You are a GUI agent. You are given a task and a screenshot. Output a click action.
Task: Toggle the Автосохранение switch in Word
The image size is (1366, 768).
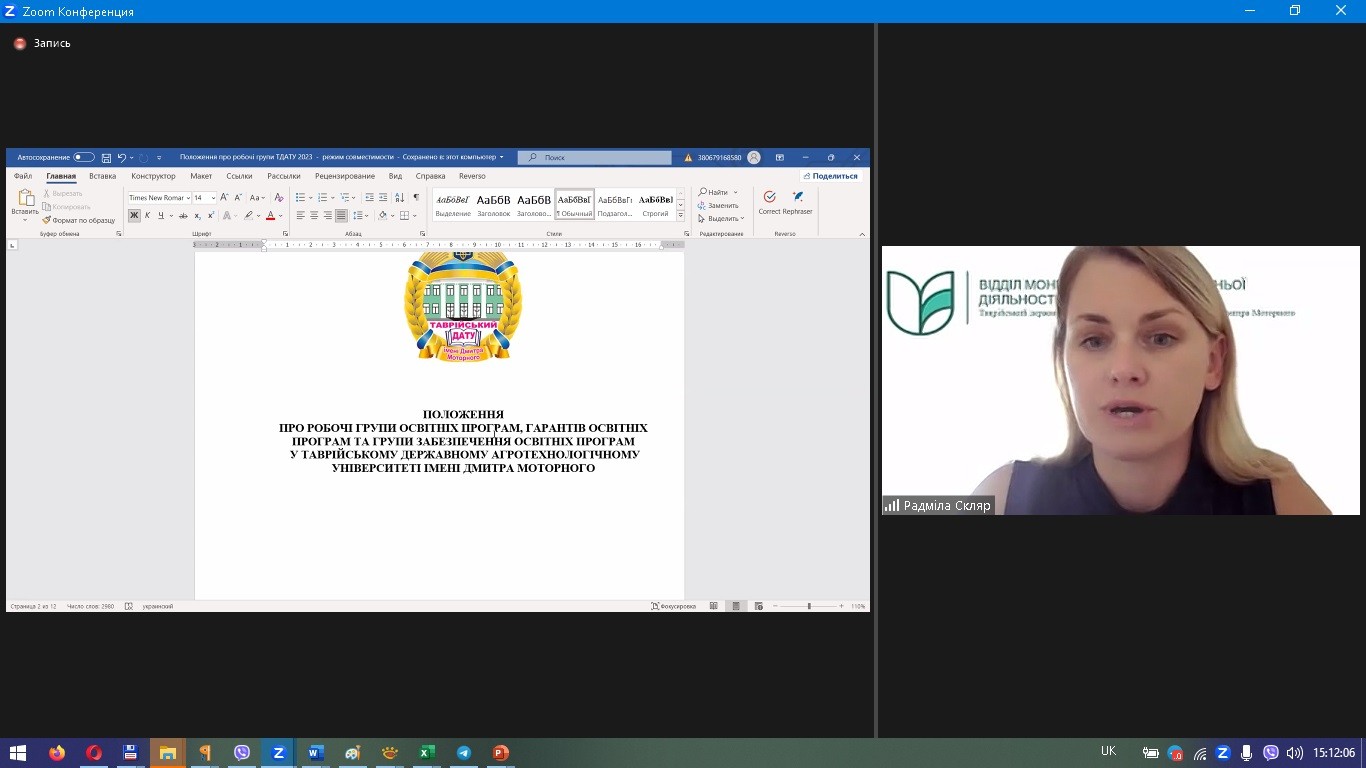(x=84, y=157)
